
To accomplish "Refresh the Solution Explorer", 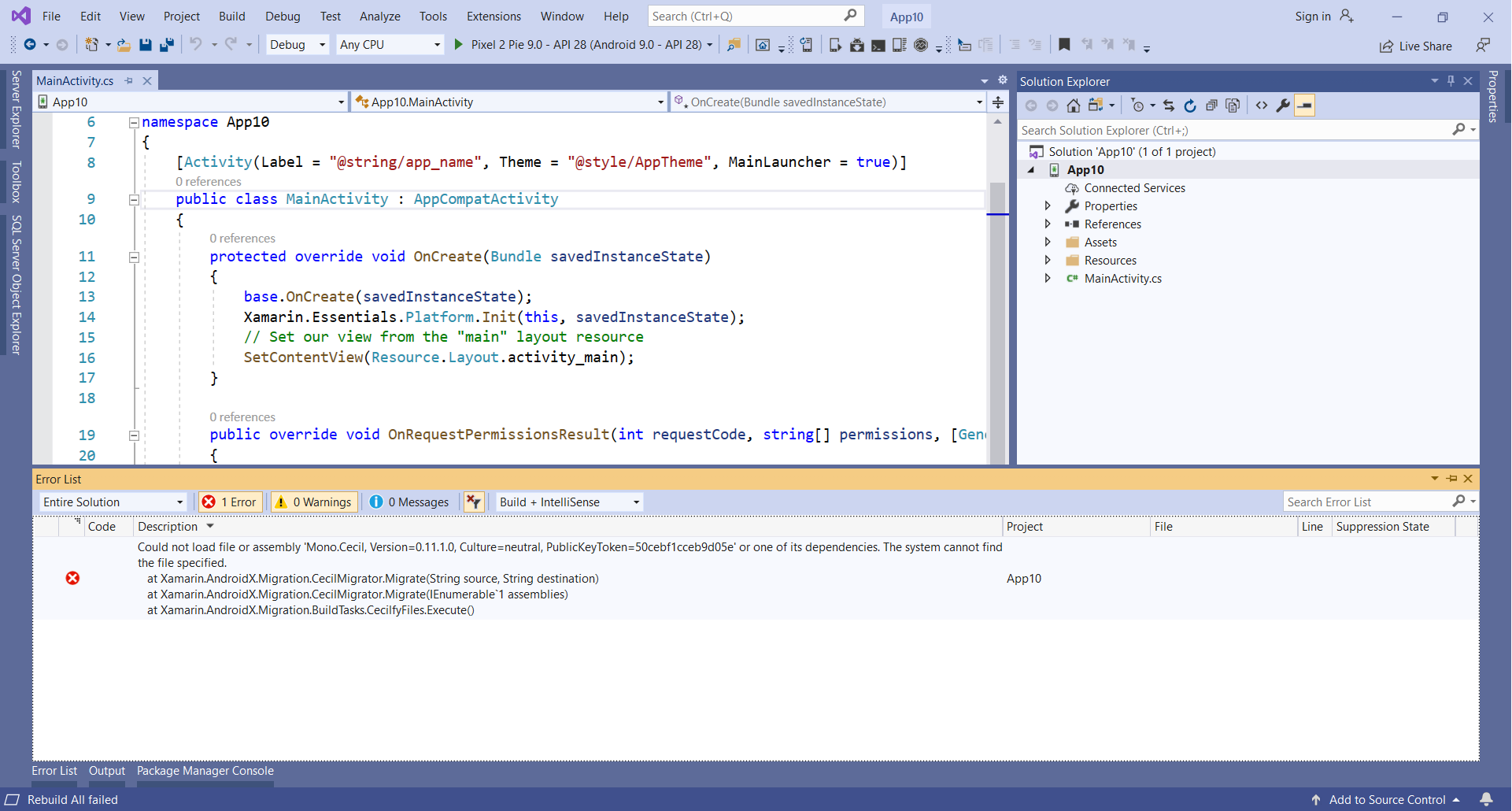I will (x=1190, y=105).
